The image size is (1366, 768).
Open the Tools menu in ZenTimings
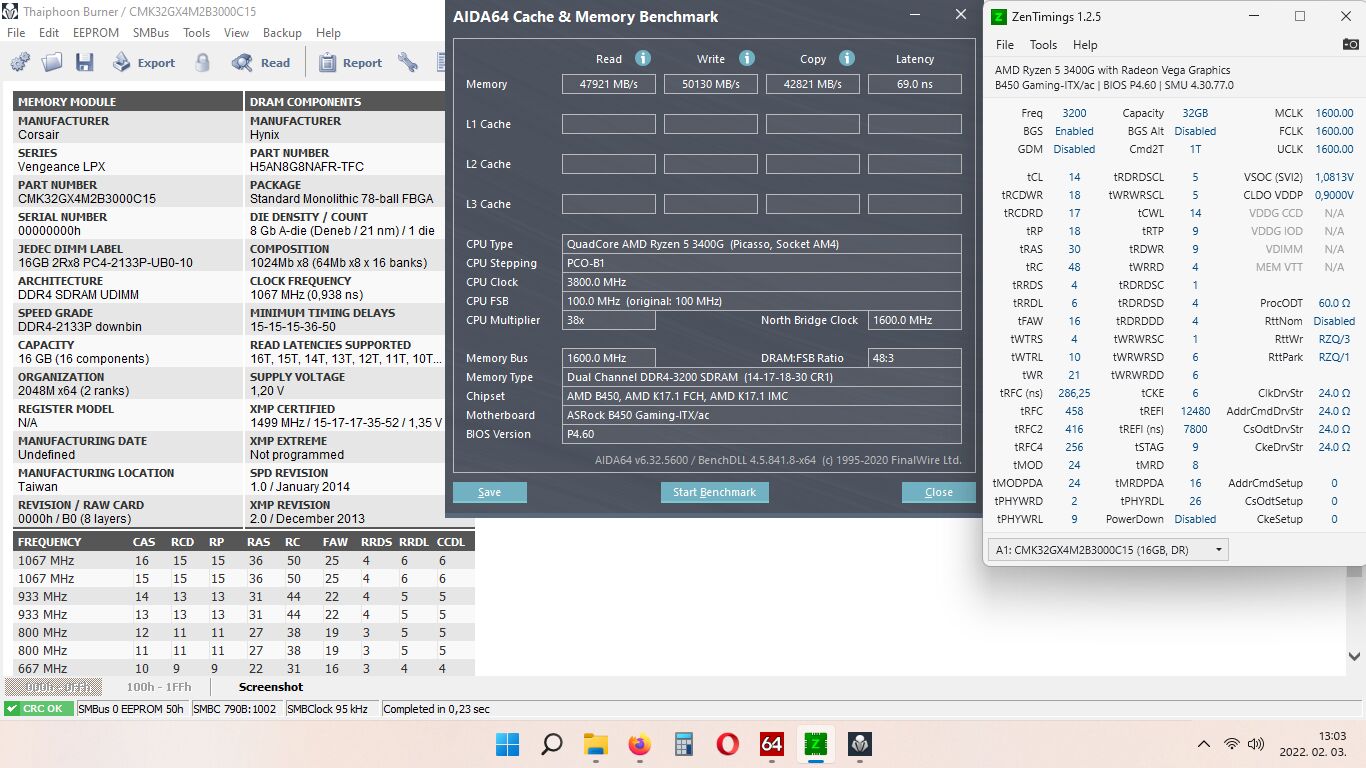pyautogui.click(x=1043, y=44)
